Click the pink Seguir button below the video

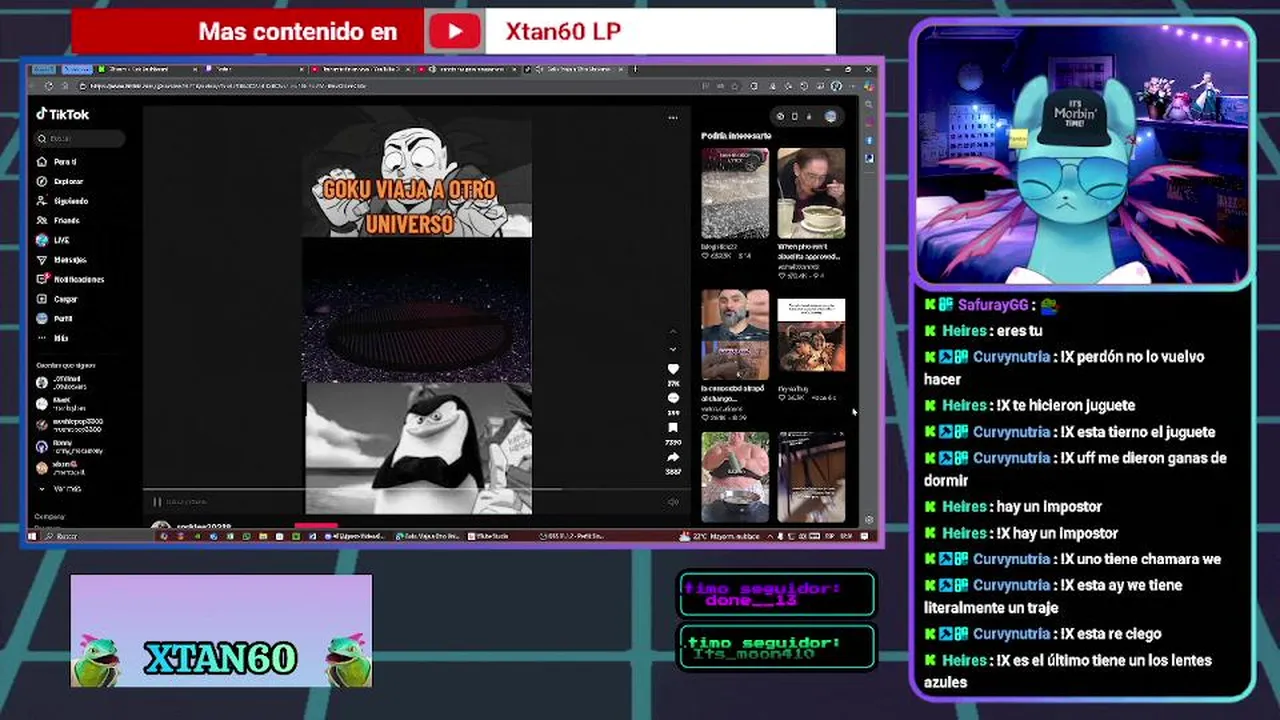[x=316, y=526]
